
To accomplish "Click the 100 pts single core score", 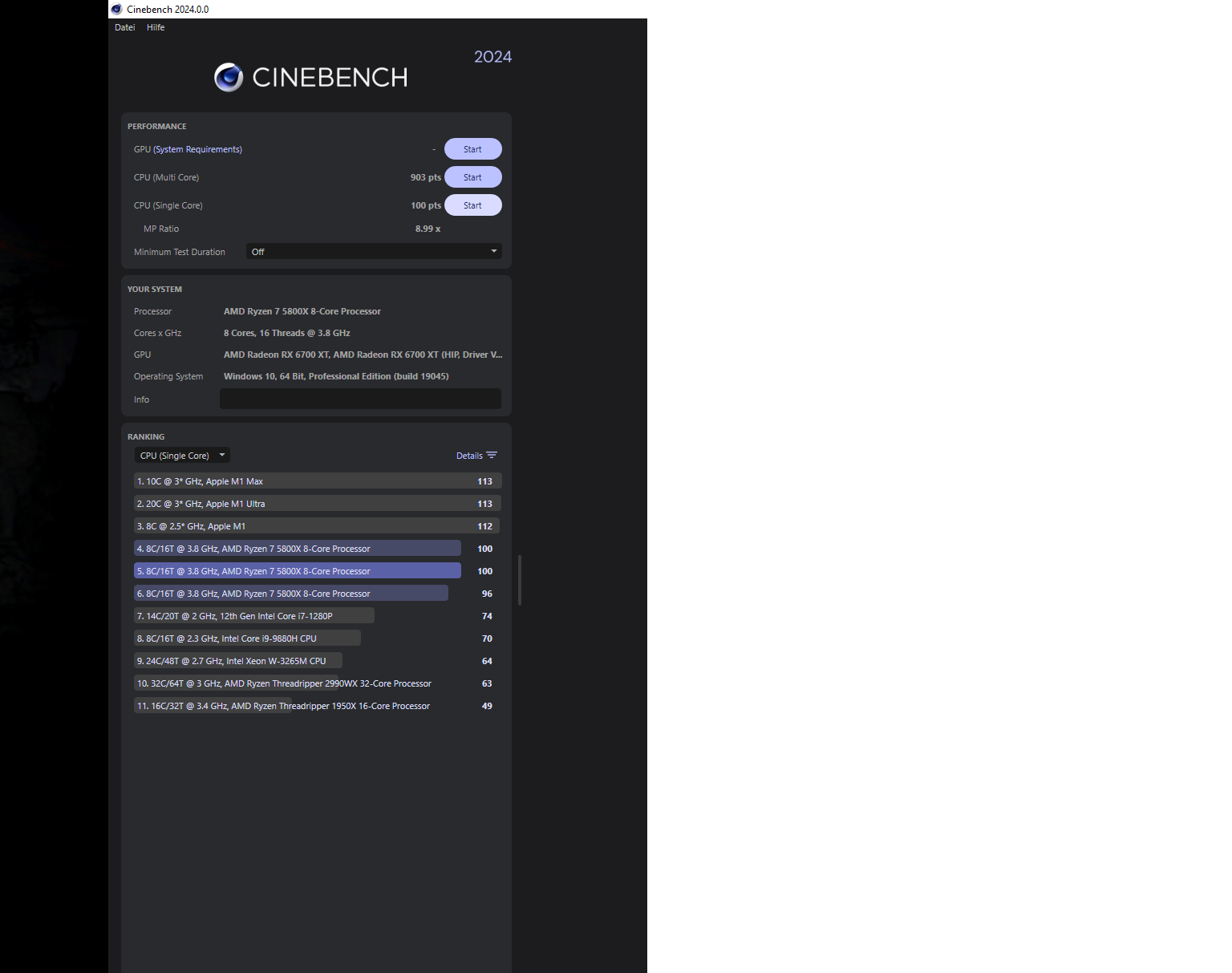I will click(x=426, y=205).
